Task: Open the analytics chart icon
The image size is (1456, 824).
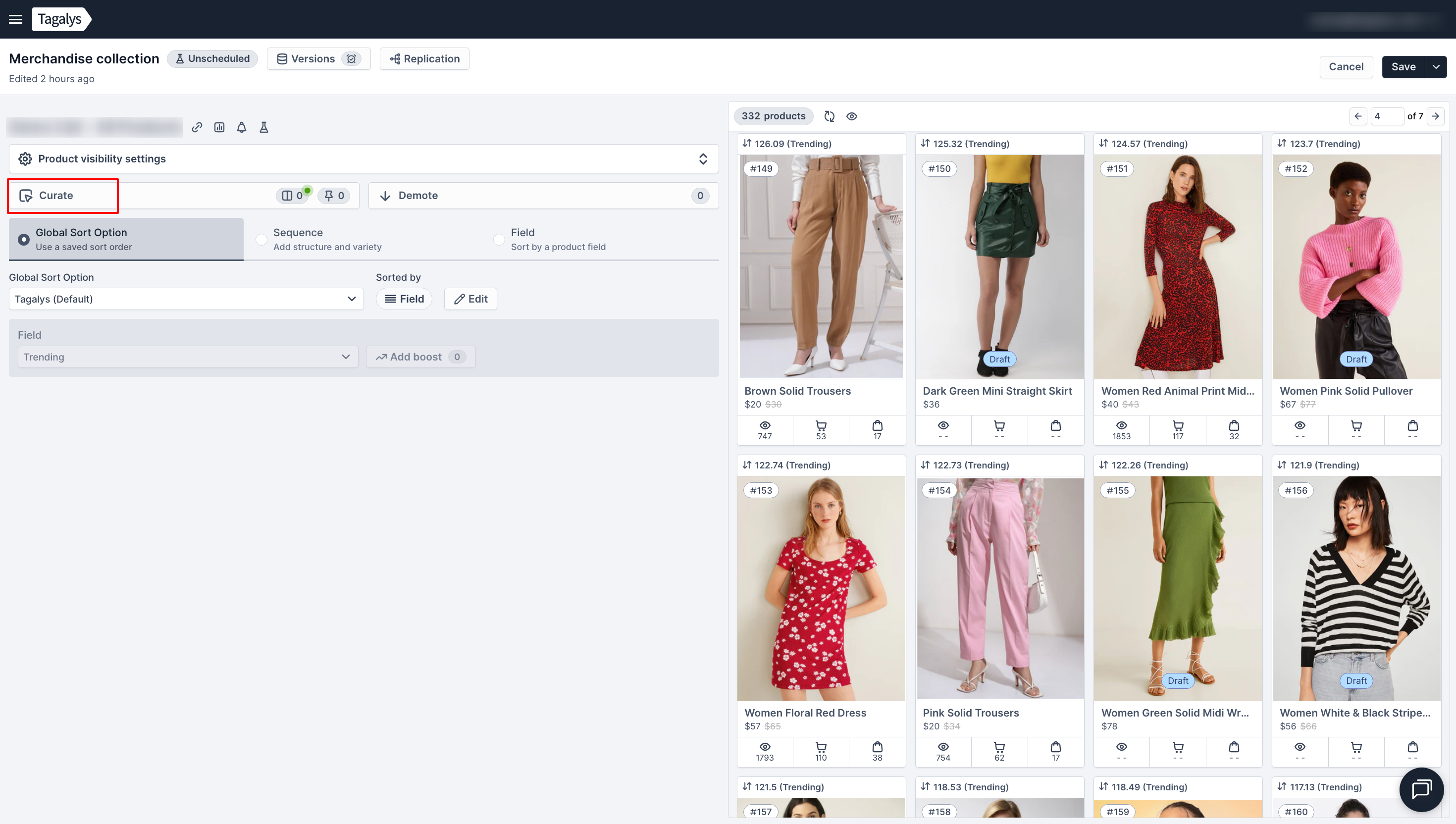Action: pos(219,127)
